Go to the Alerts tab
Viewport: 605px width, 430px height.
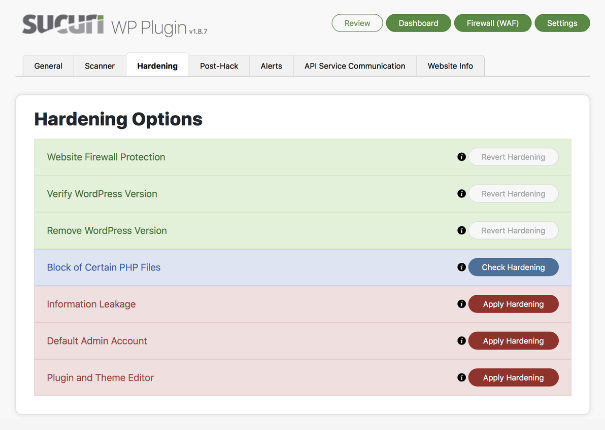[271, 66]
